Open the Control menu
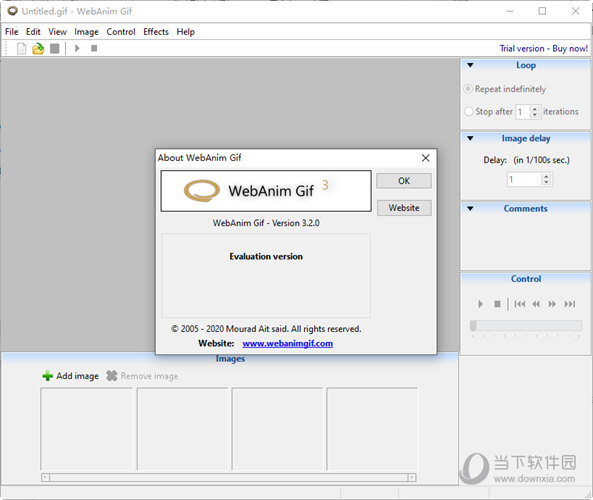This screenshot has width=593, height=500. click(121, 32)
